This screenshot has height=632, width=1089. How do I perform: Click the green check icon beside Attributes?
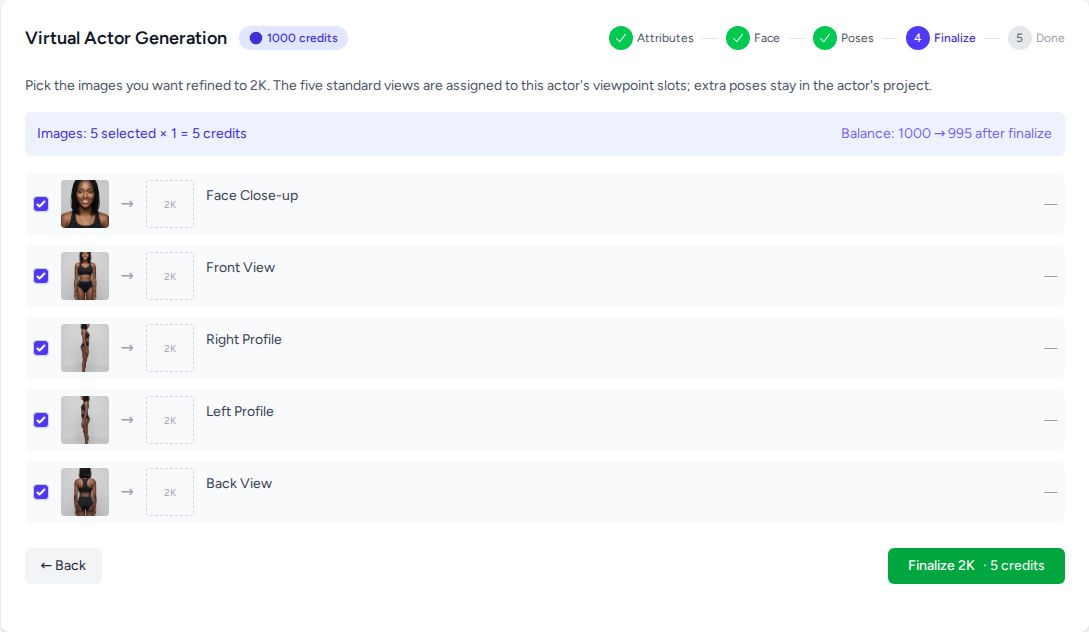coord(621,38)
